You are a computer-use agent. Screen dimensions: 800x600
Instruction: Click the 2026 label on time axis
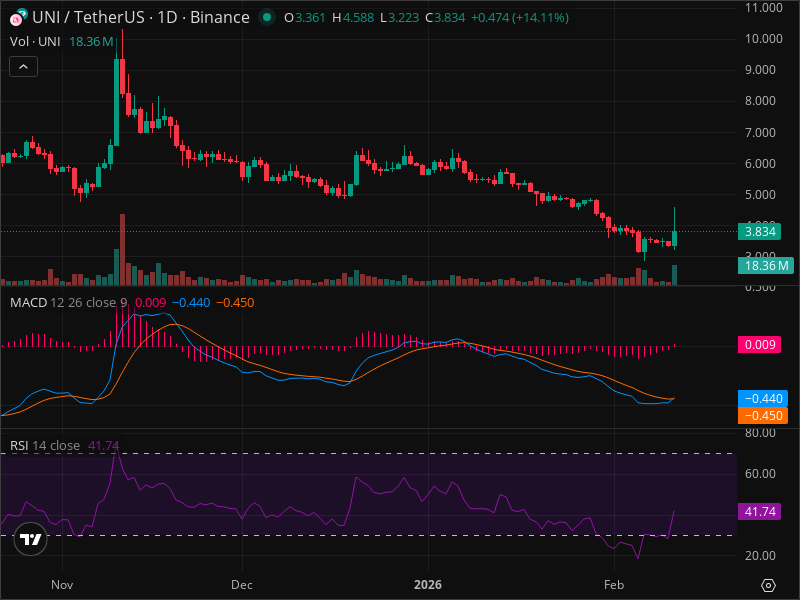click(x=428, y=585)
